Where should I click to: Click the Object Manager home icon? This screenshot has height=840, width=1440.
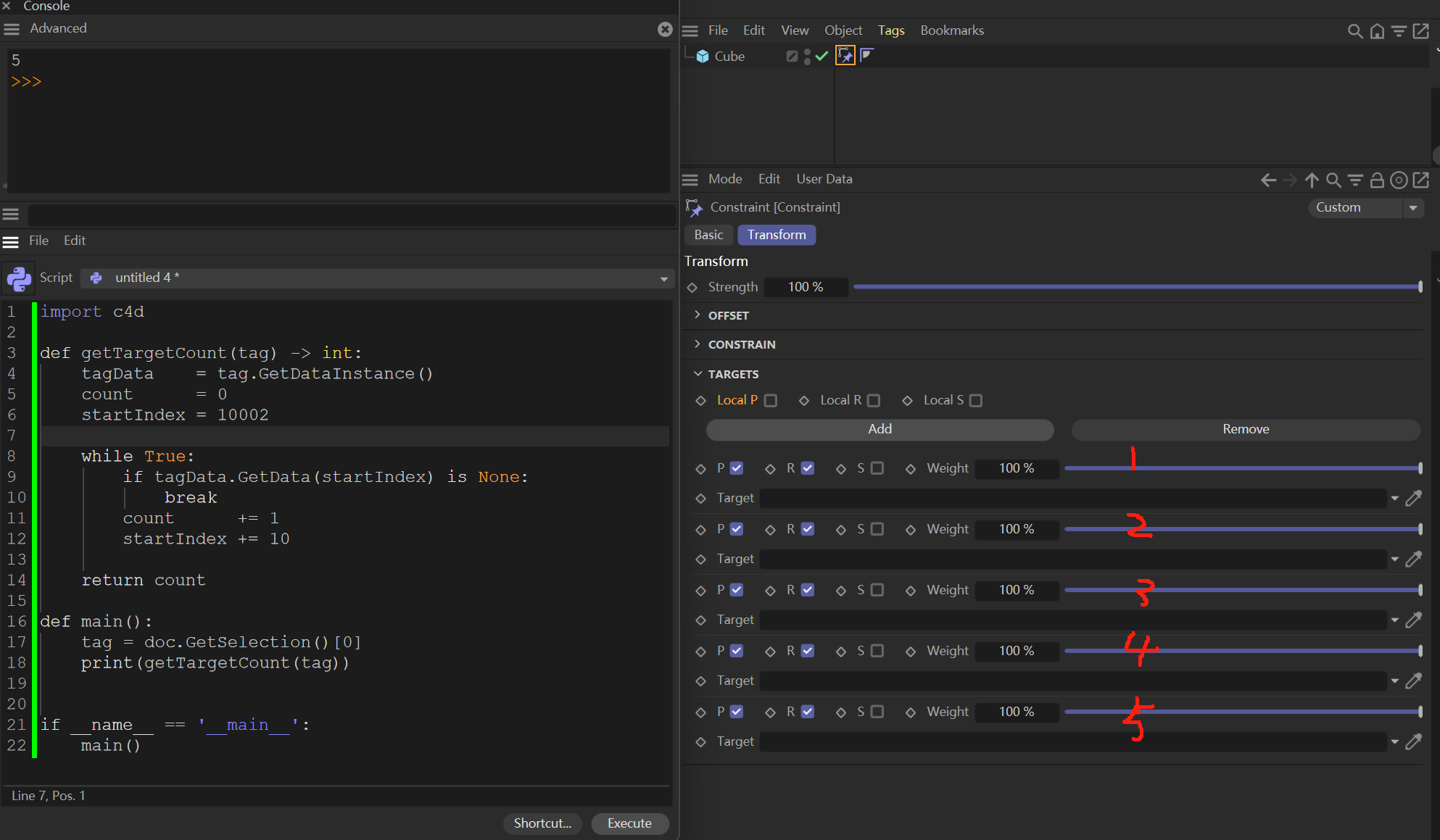coord(1377,31)
